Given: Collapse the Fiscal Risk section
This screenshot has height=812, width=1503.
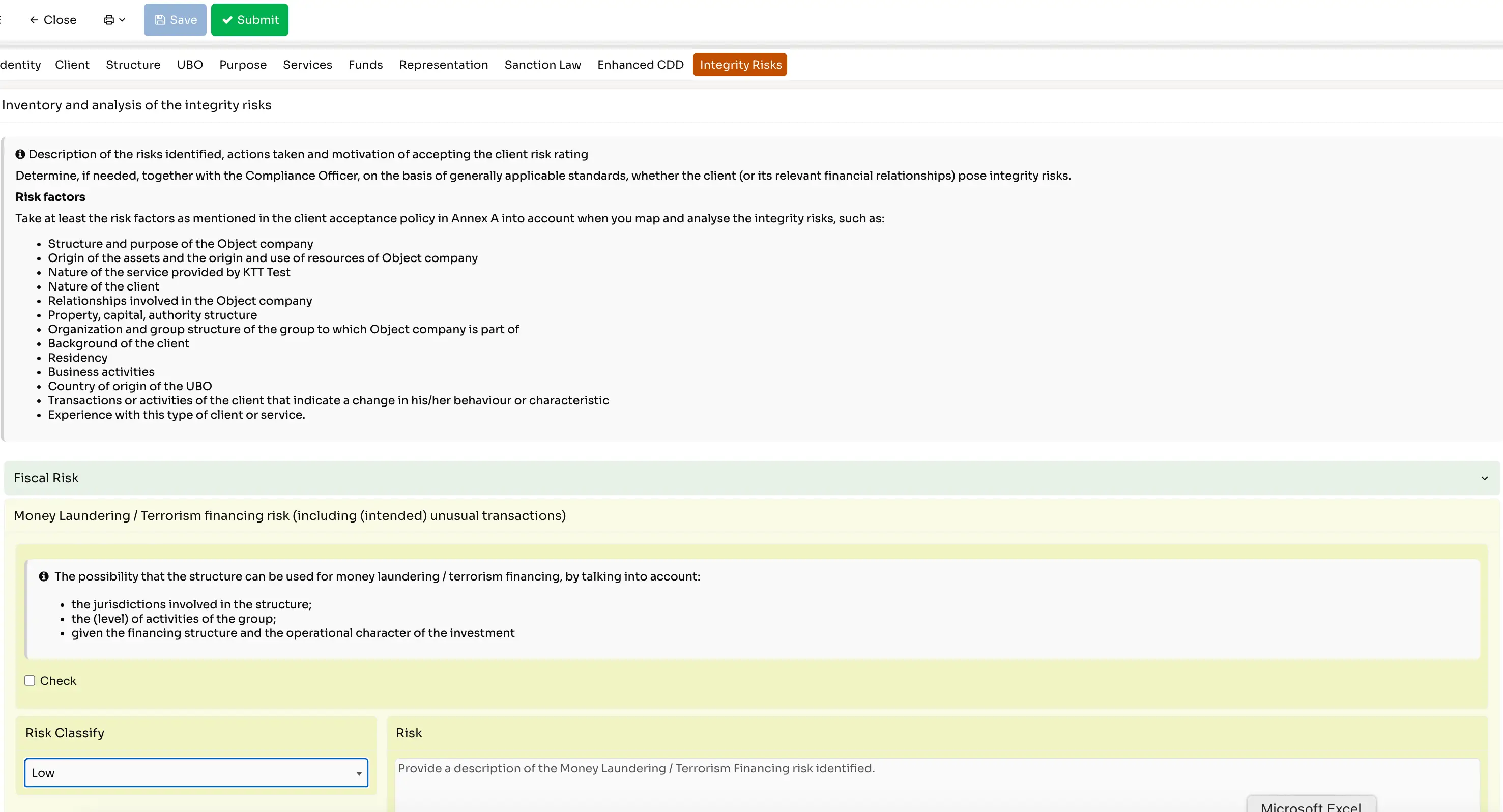Looking at the screenshot, I should click(1484, 477).
